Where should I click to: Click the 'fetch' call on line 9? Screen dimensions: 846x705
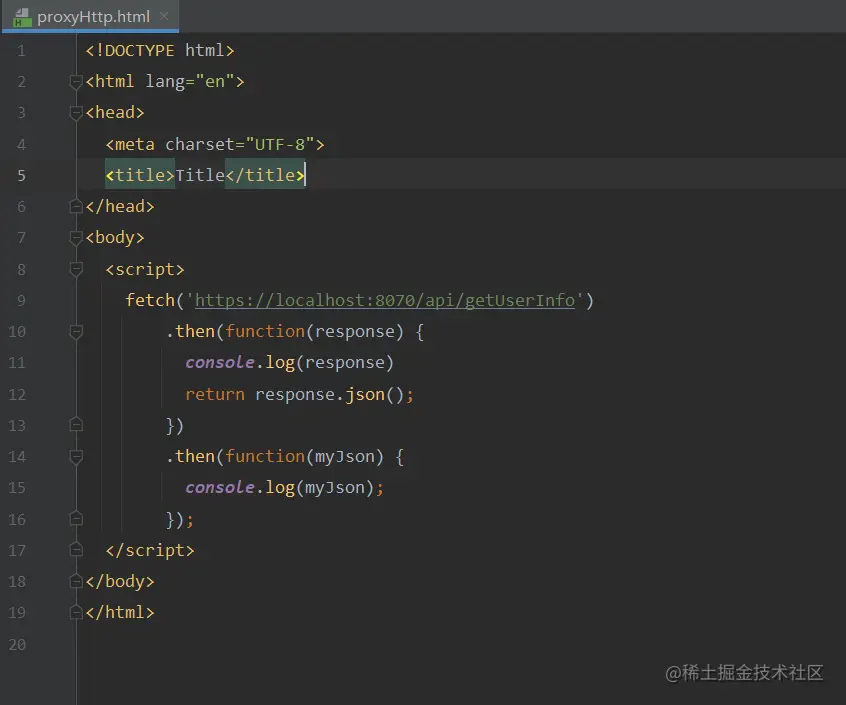click(150, 300)
